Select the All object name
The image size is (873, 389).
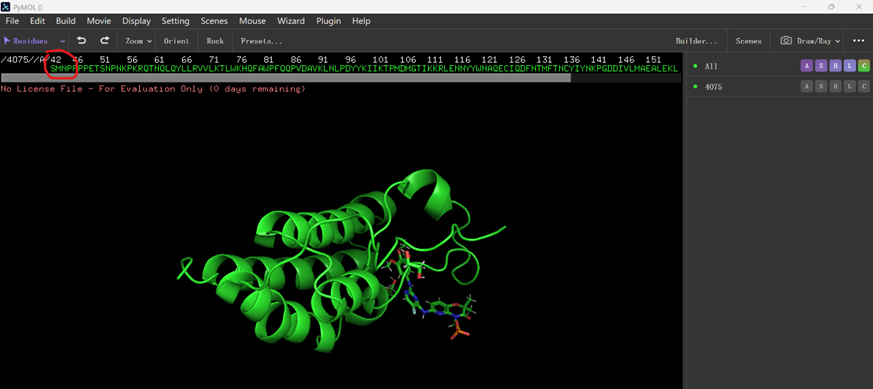point(711,66)
